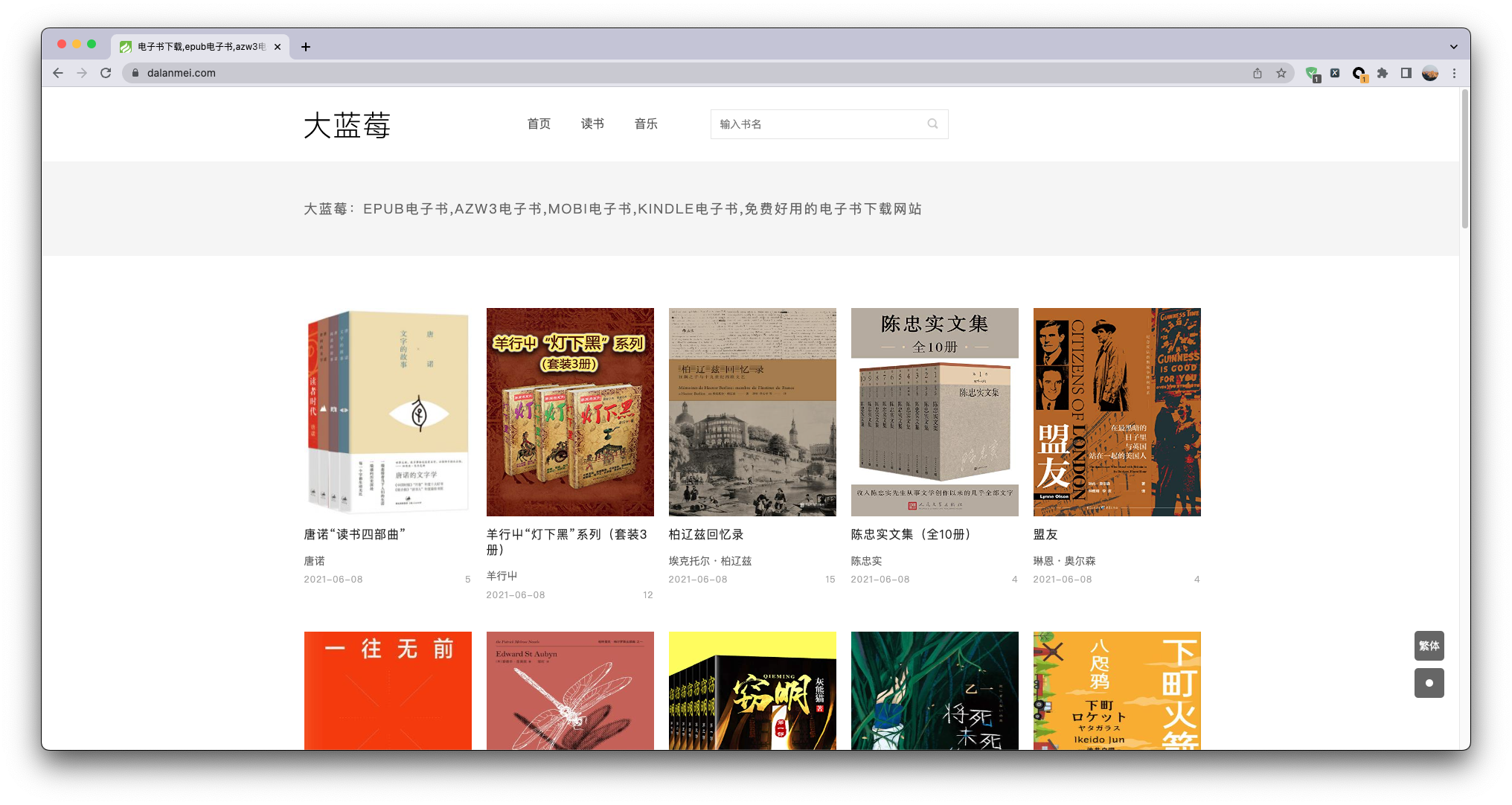Click the share icon in address bar
The image size is (1512, 805).
1258,73
